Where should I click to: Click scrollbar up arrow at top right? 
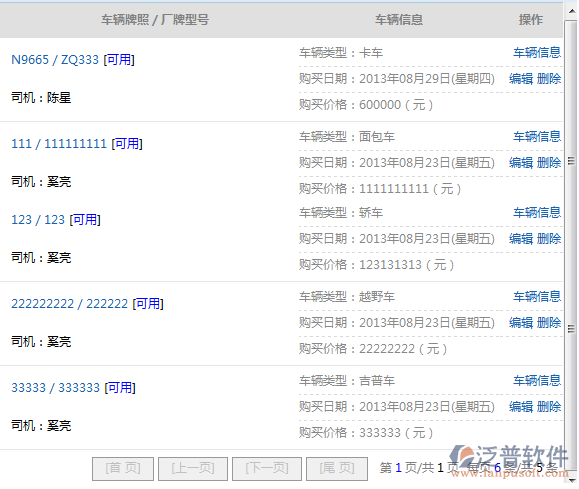click(x=571, y=11)
